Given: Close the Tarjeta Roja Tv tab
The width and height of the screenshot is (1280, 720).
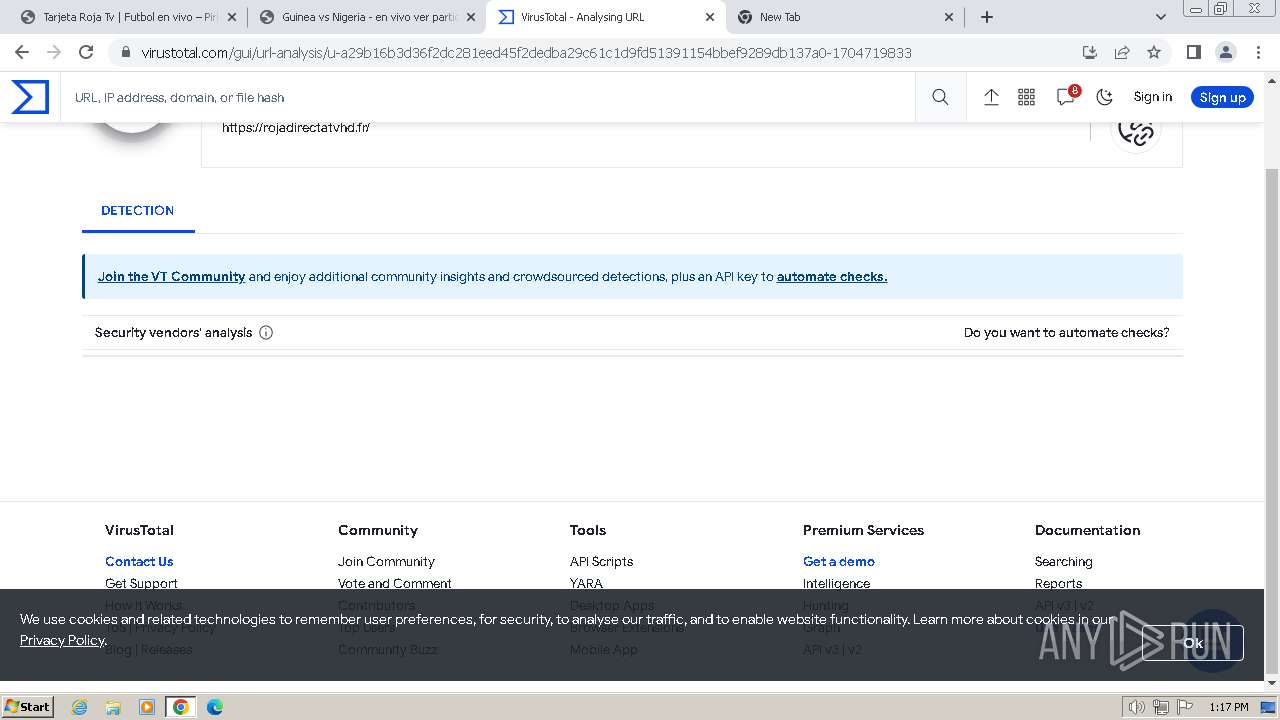Looking at the screenshot, I should [232, 17].
